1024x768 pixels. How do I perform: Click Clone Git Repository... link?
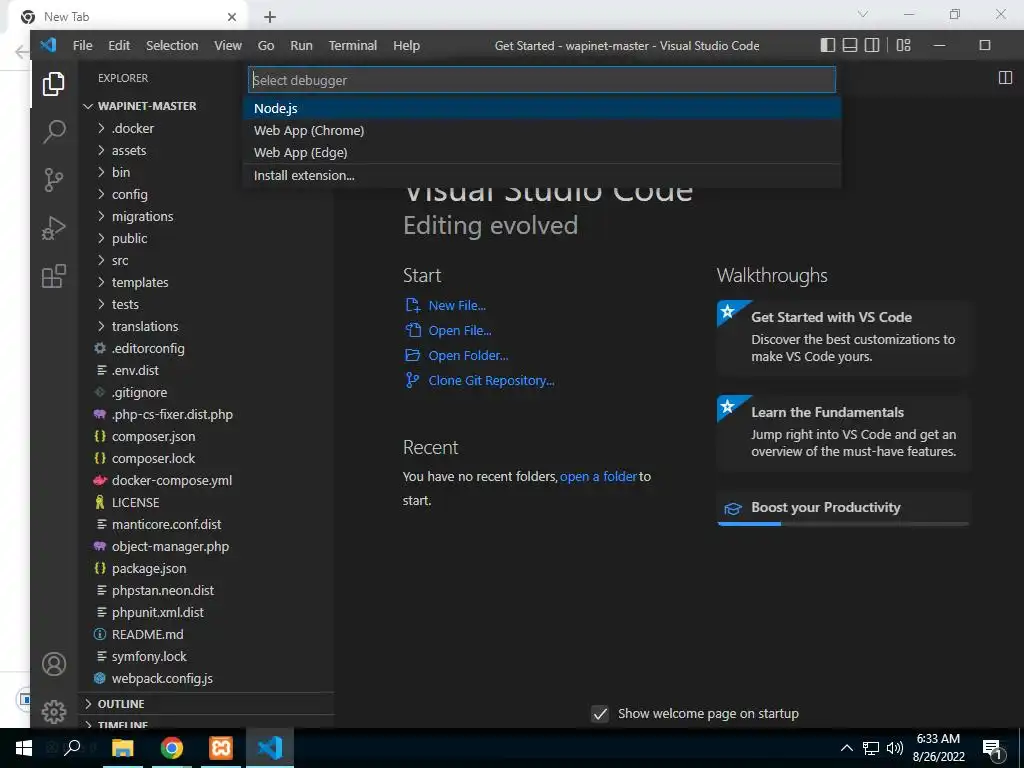click(x=491, y=381)
